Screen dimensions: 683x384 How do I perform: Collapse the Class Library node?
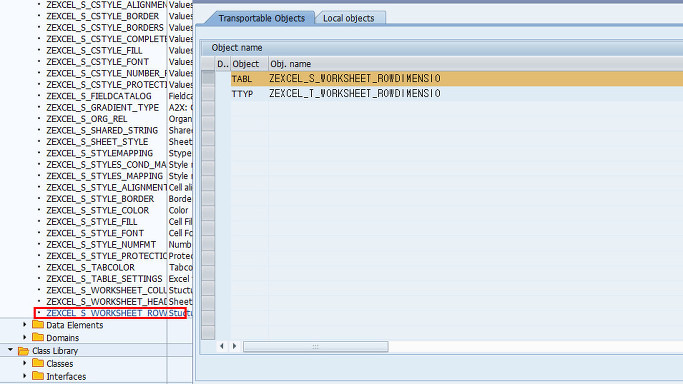tap(10, 350)
